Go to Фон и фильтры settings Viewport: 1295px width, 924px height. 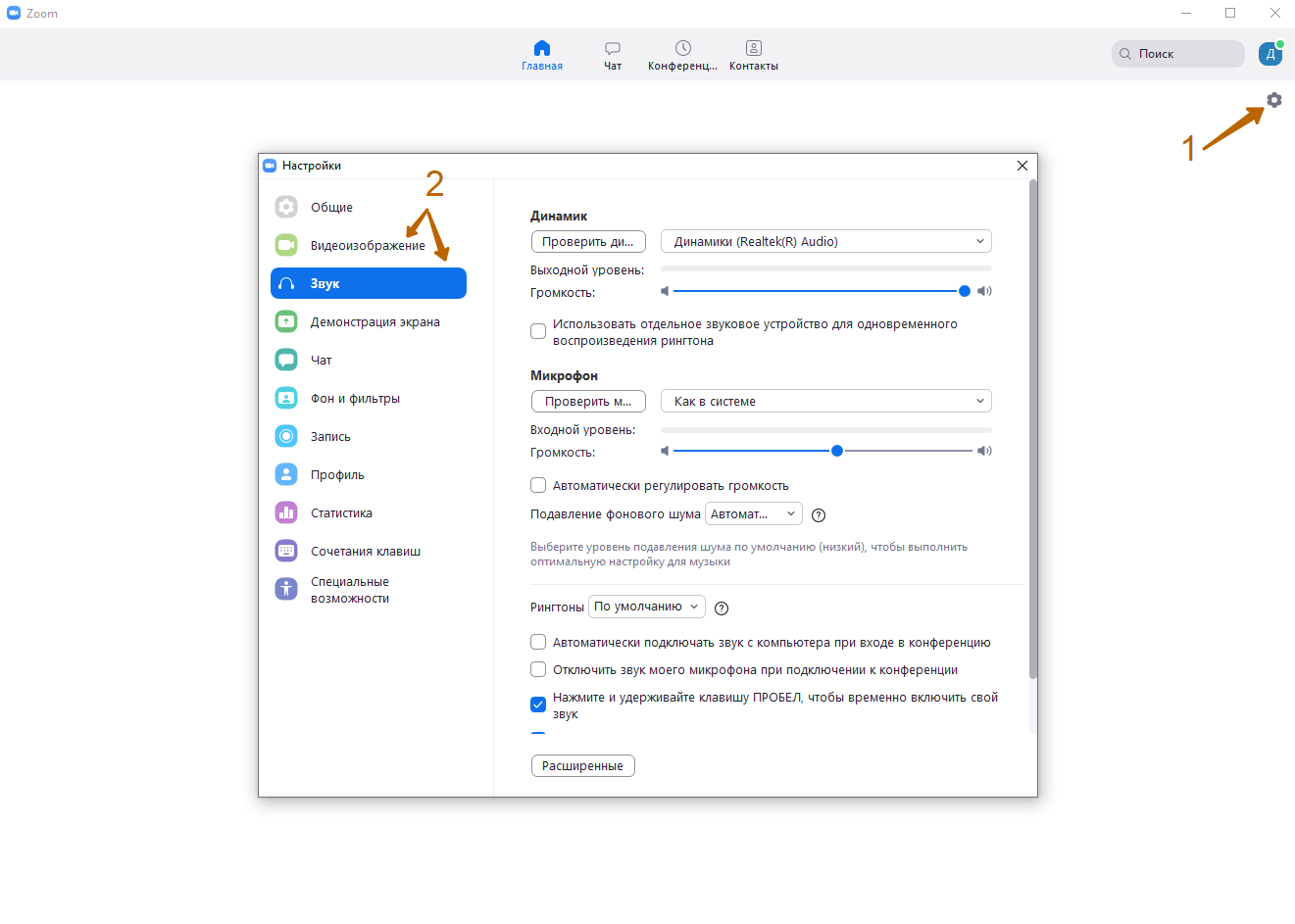(x=369, y=398)
